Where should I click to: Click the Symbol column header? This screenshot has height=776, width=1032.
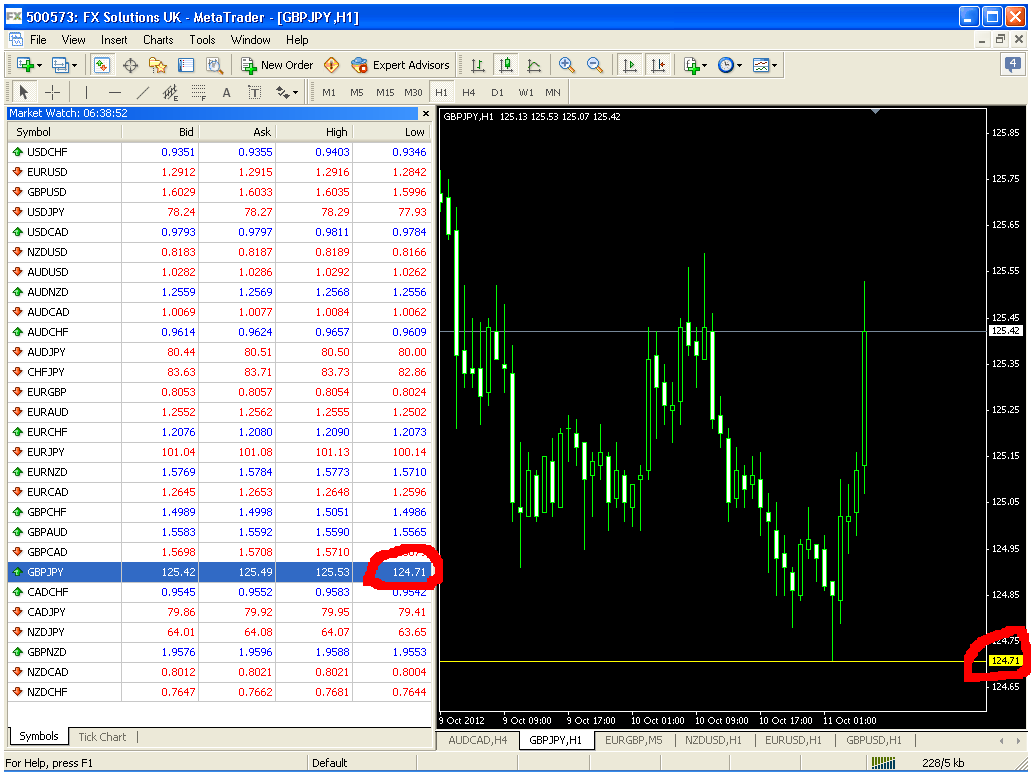tap(64, 132)
